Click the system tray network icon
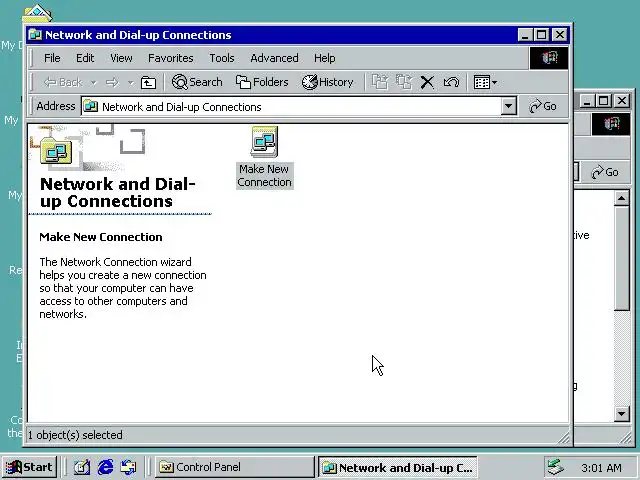The width and height of the screenshot is (640, 480). click(556, 467)
